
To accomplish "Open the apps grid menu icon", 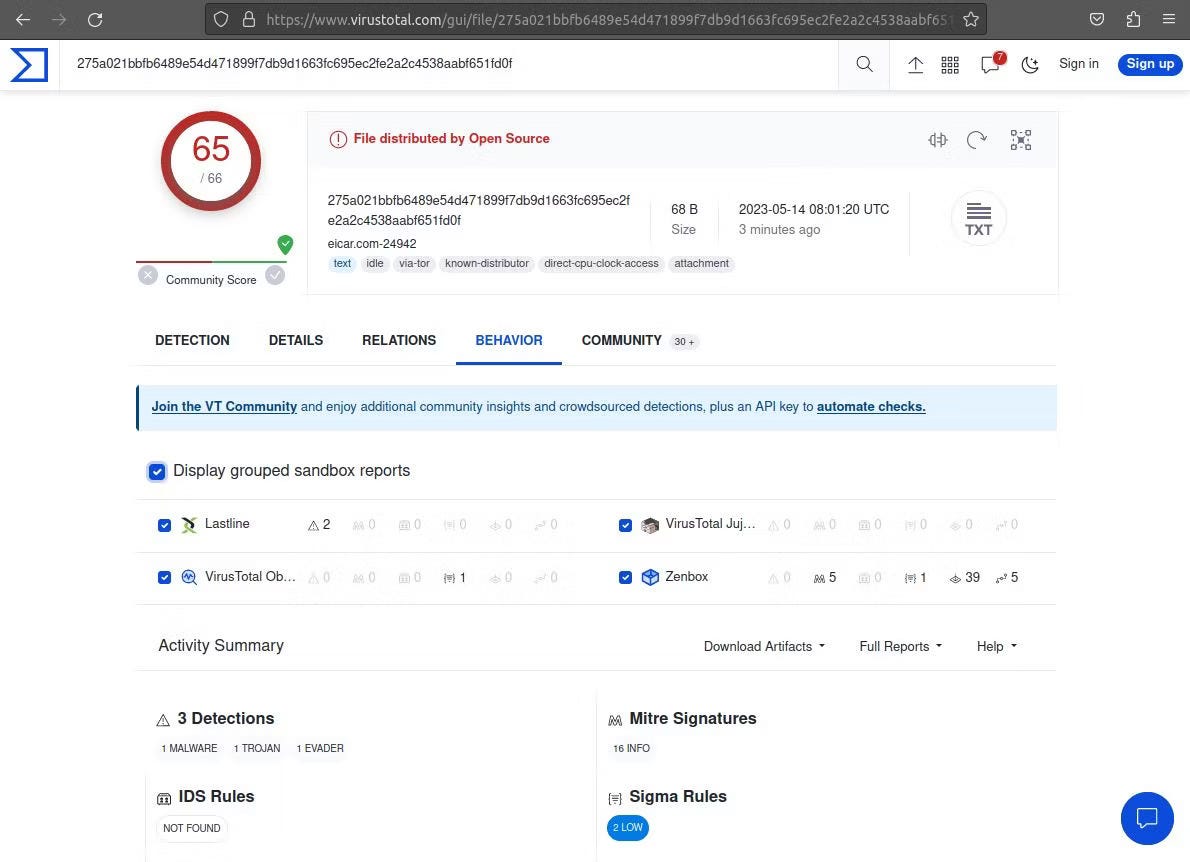I will pos(950,64).
